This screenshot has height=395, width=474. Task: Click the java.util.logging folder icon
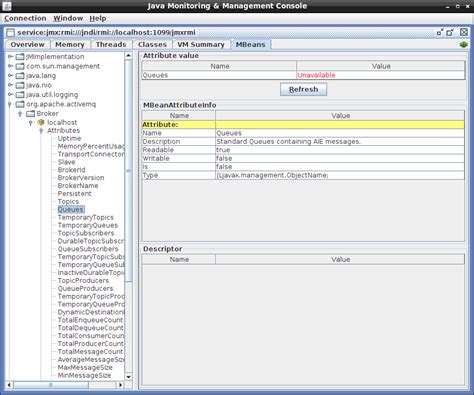click(x=20, y=95)
